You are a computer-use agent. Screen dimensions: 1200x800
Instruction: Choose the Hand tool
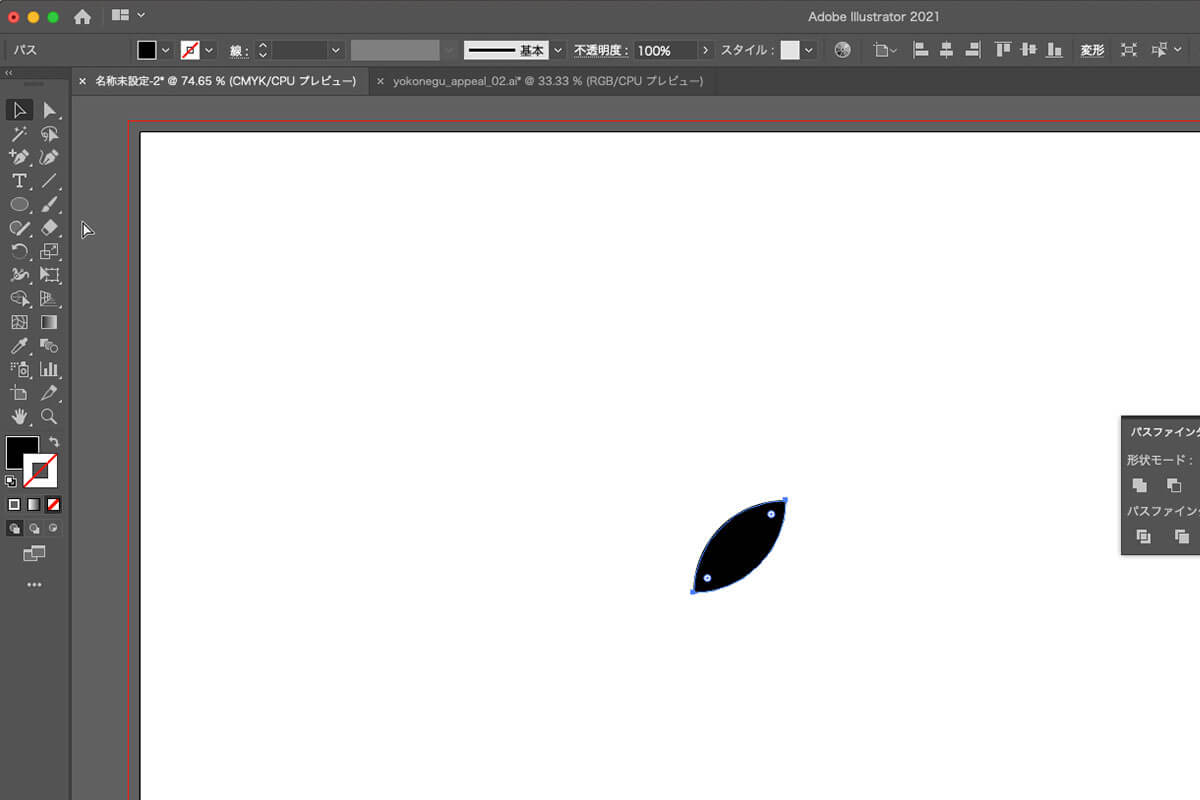(18, 417)
